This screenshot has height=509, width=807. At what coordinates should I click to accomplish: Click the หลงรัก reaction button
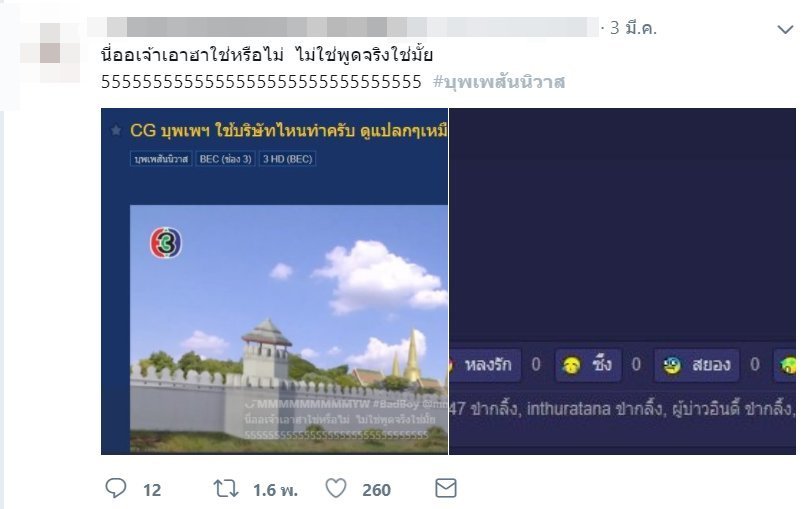(x=485, y=365)
